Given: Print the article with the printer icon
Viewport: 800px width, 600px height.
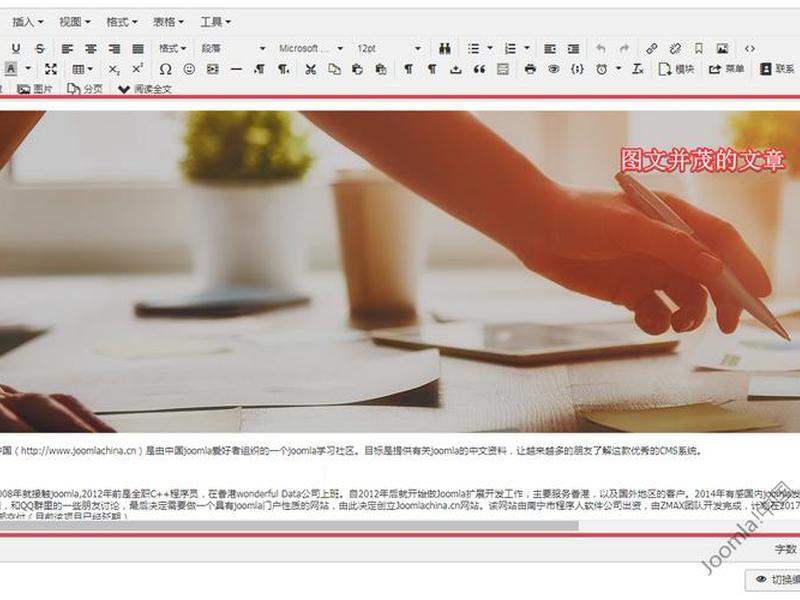Looking at the screenshot, I should [530, 69].
